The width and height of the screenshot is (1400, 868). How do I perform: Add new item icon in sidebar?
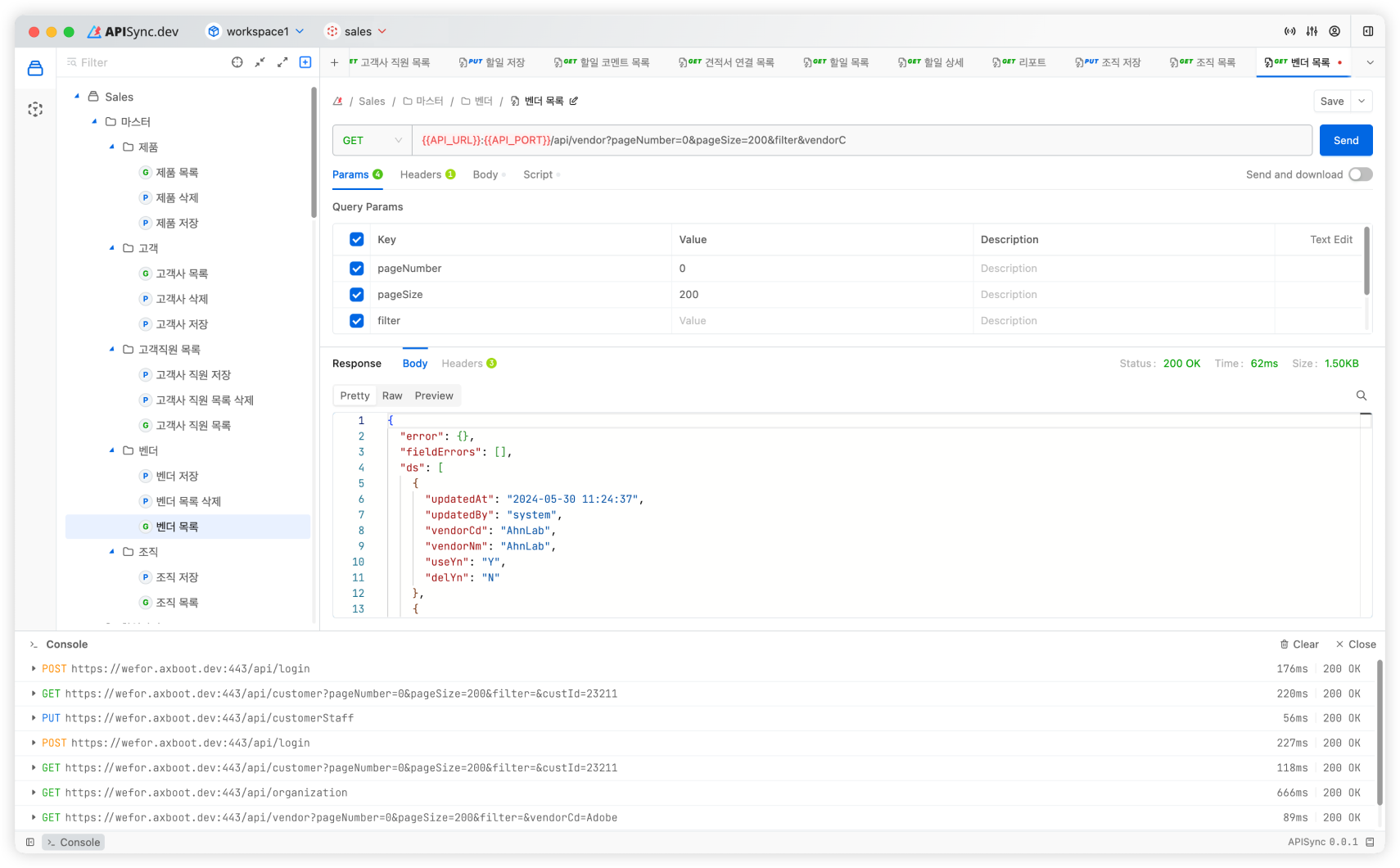click(305, 62)
